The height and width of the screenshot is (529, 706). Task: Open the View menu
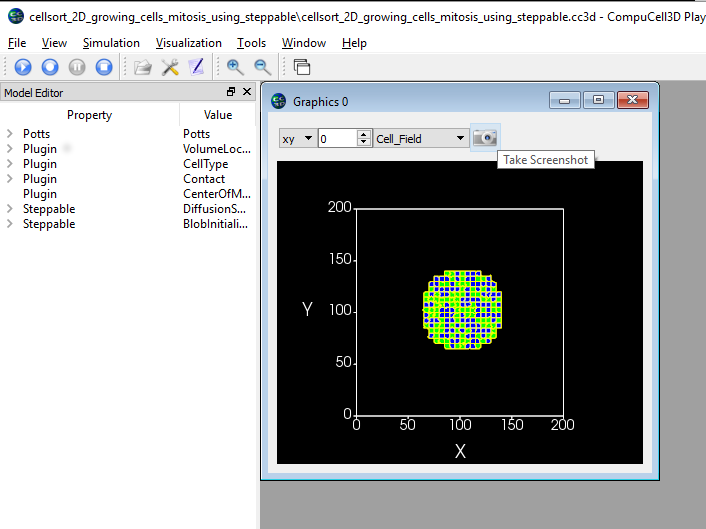point(54,43)
